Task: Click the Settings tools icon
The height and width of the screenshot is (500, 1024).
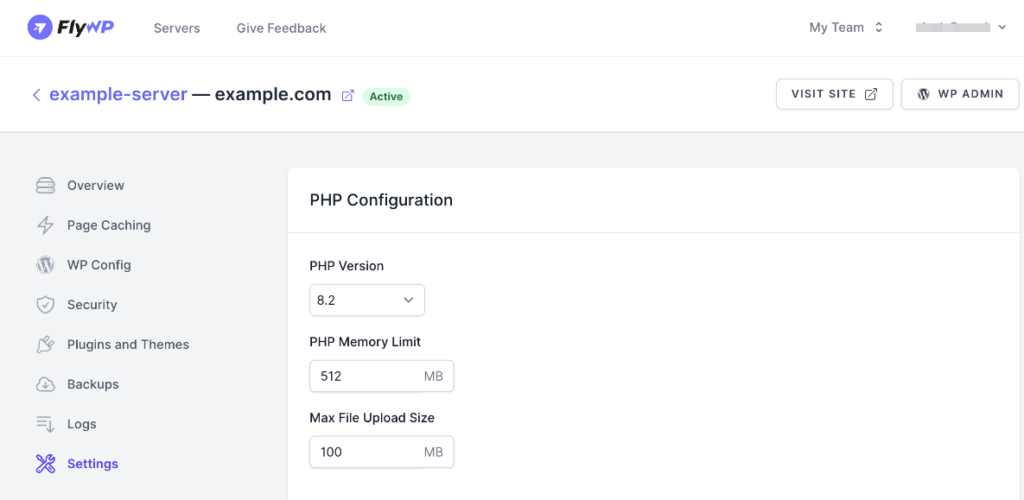Action: point(45,464)
